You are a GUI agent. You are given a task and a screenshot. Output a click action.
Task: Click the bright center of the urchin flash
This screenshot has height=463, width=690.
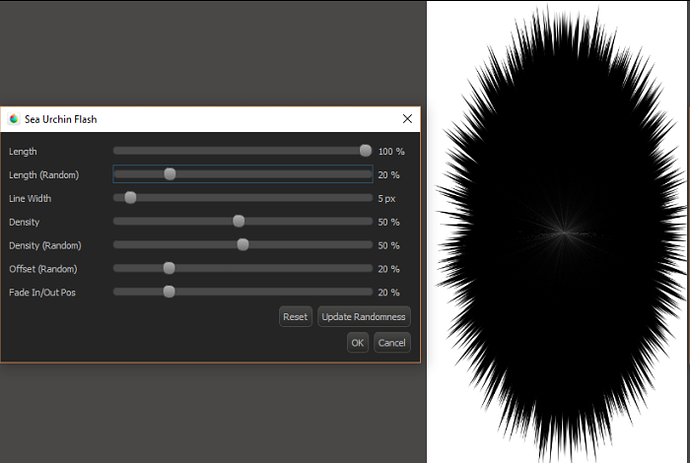563,232
